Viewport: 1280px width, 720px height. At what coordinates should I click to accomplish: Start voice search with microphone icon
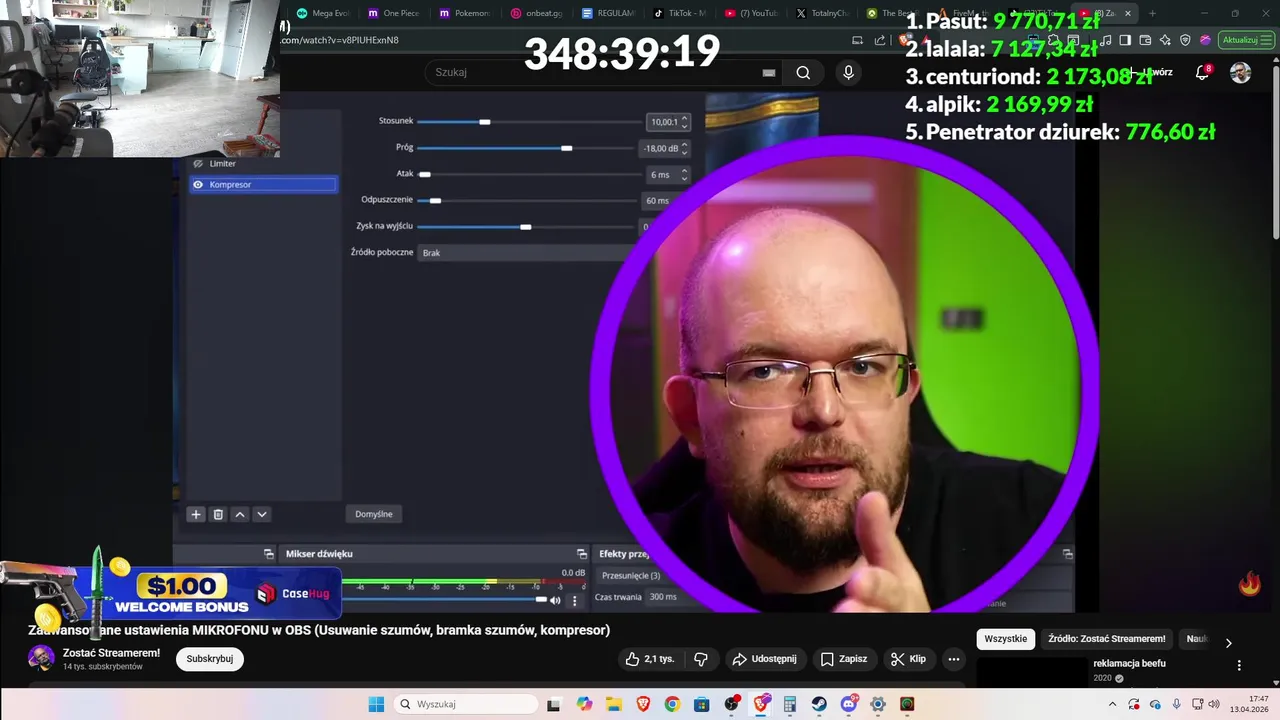(x=848, y=72)
